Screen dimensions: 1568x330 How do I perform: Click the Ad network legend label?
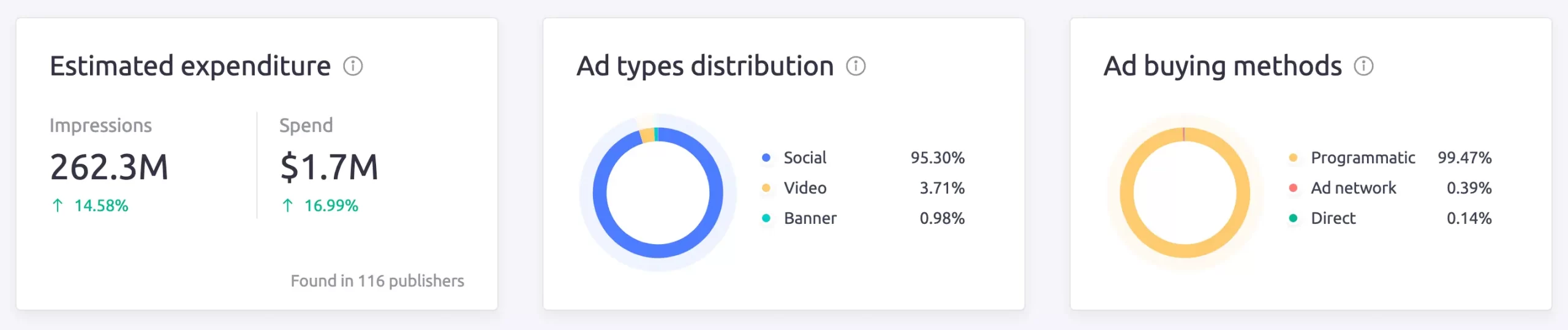pos(1354,188)
